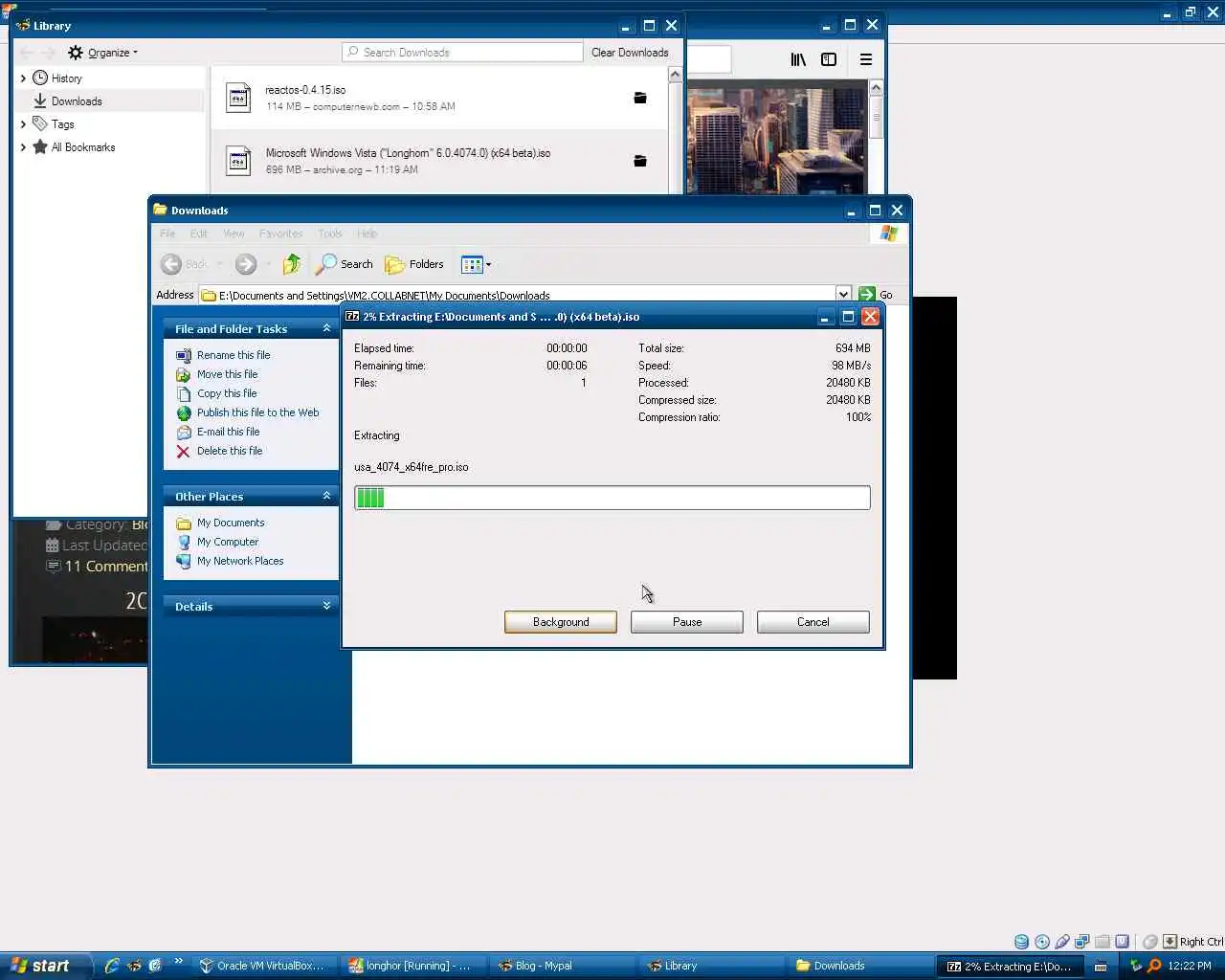Open Edit menu in Downloads explorer
This screenshot has width=1225, height=980.
[x=199, y=234]
